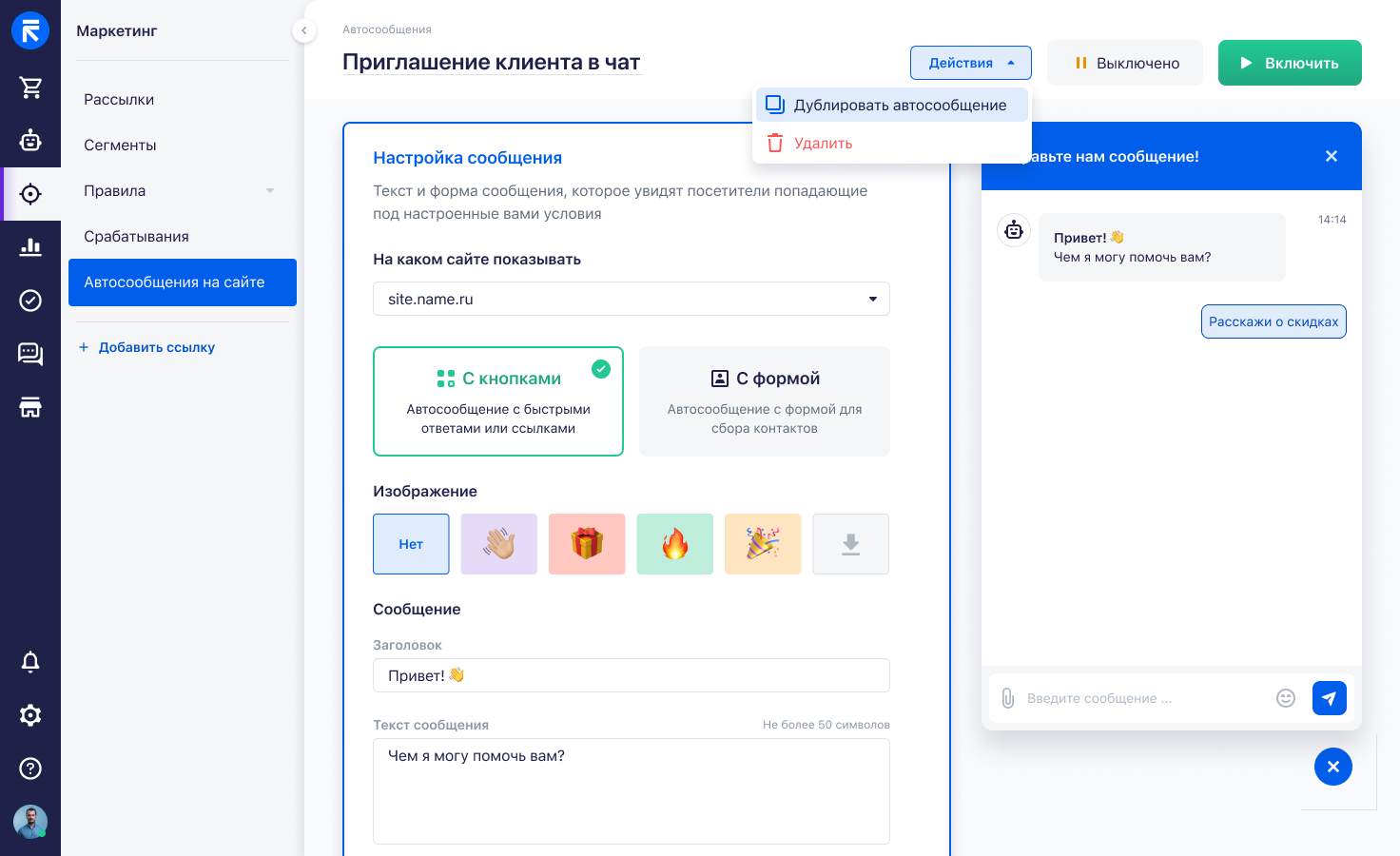Open the chatbot robot icon in sidebar
Screen dimensions: 1400x856
tap(30, 141)
